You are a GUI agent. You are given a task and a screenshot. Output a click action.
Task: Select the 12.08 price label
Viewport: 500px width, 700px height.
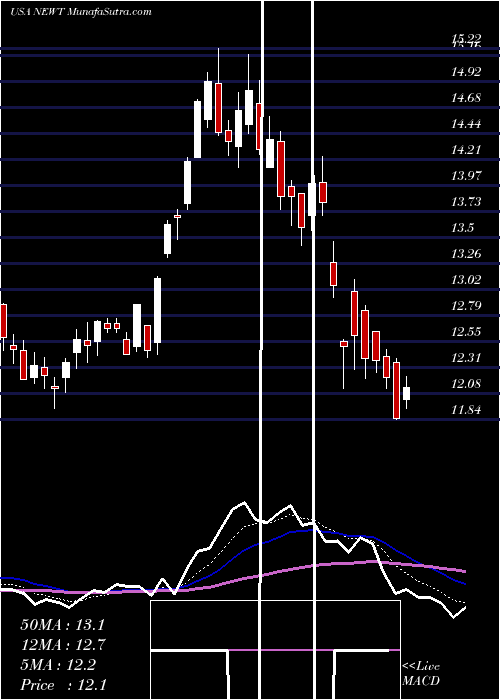(x=466, y=383)
